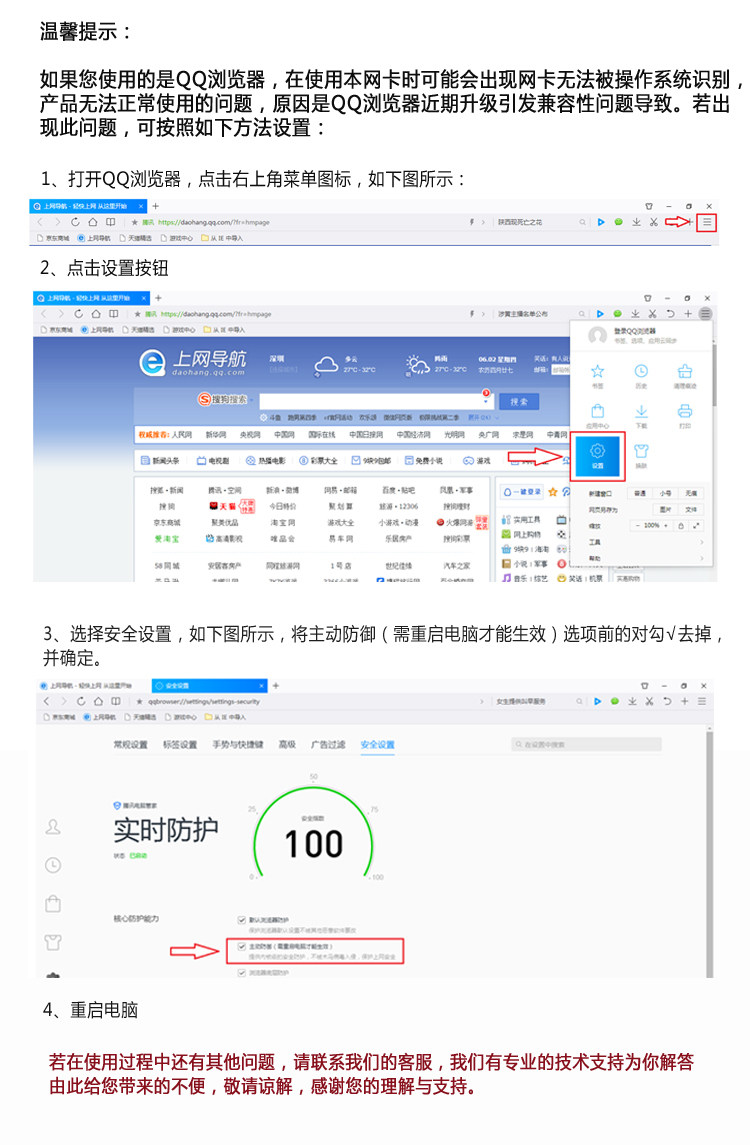
Task: Uncheck the 主动防御 checkbox in the red box
Action: coord(242,946)
